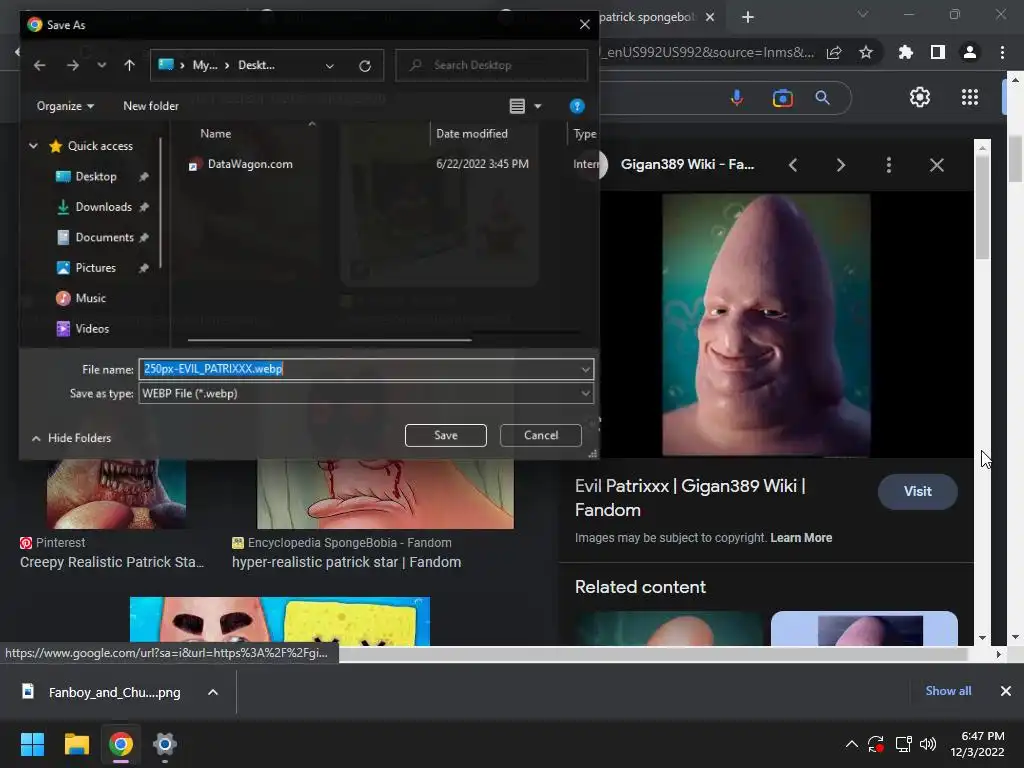The image size is (1024, 768).
Task: Change the view layout icon
Action: click(x=517, y=106)
